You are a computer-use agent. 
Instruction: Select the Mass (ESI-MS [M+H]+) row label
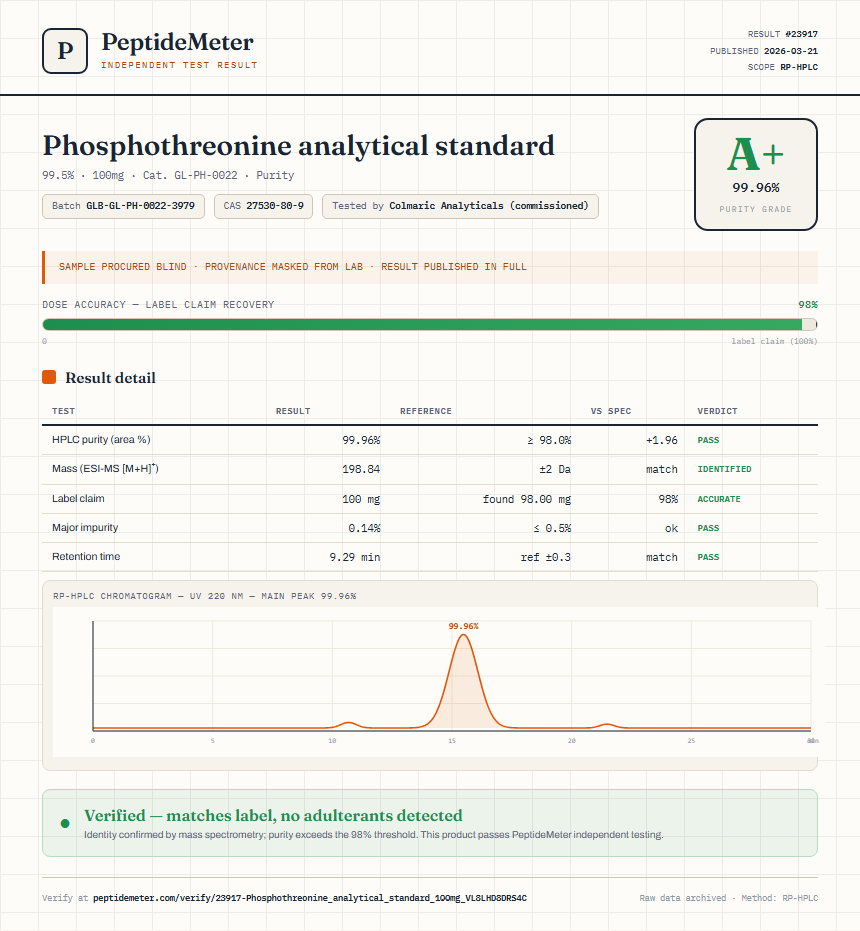(x=105, y=468)
